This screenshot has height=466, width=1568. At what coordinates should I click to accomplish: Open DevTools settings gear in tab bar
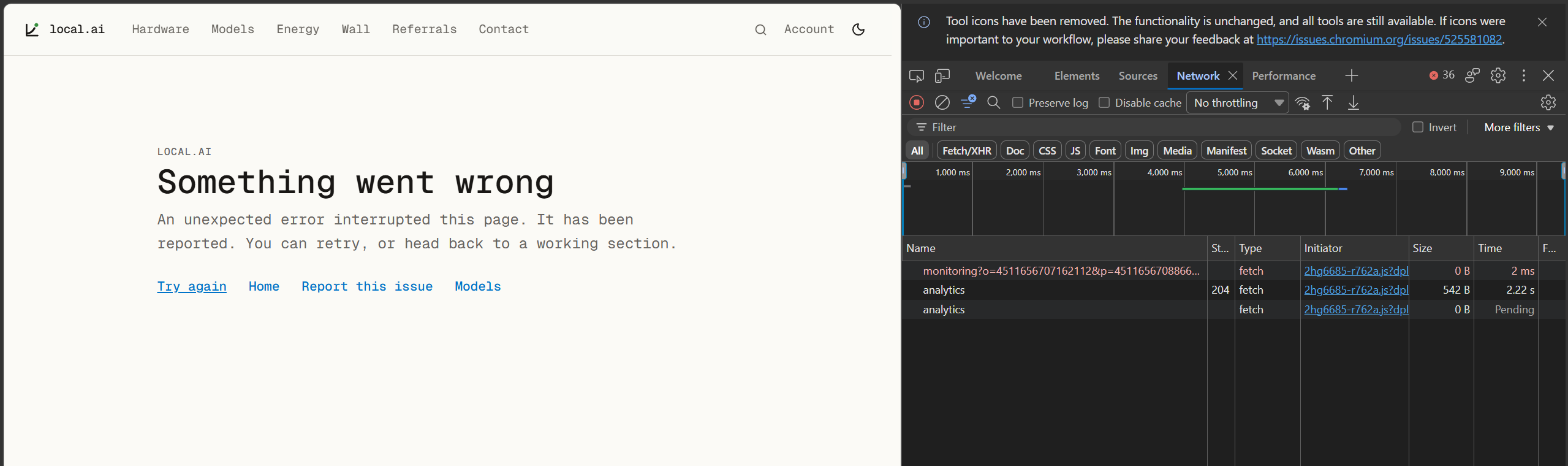pyautogui.click(x=1498, y=75)
